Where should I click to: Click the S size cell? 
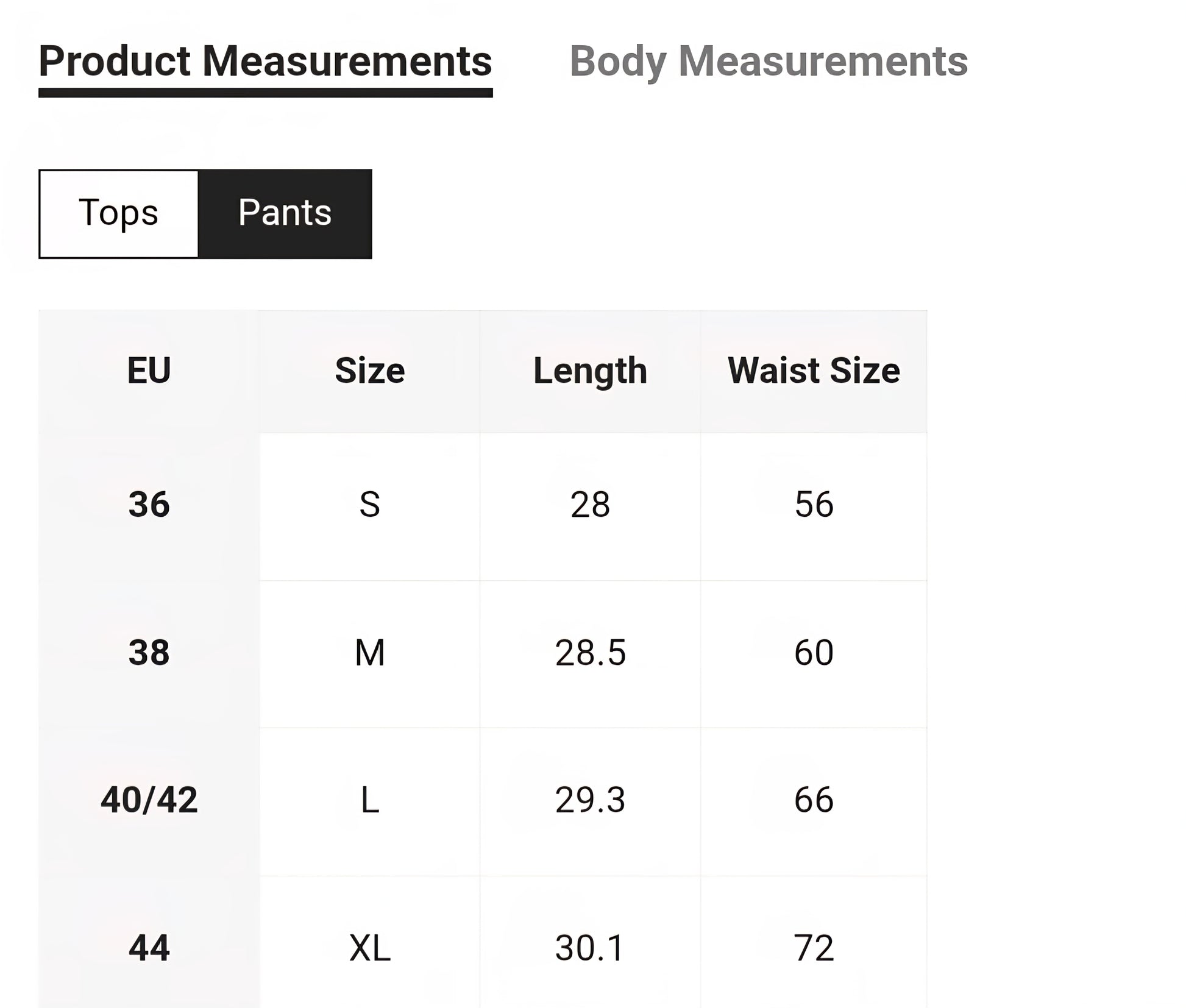(369, 505)
